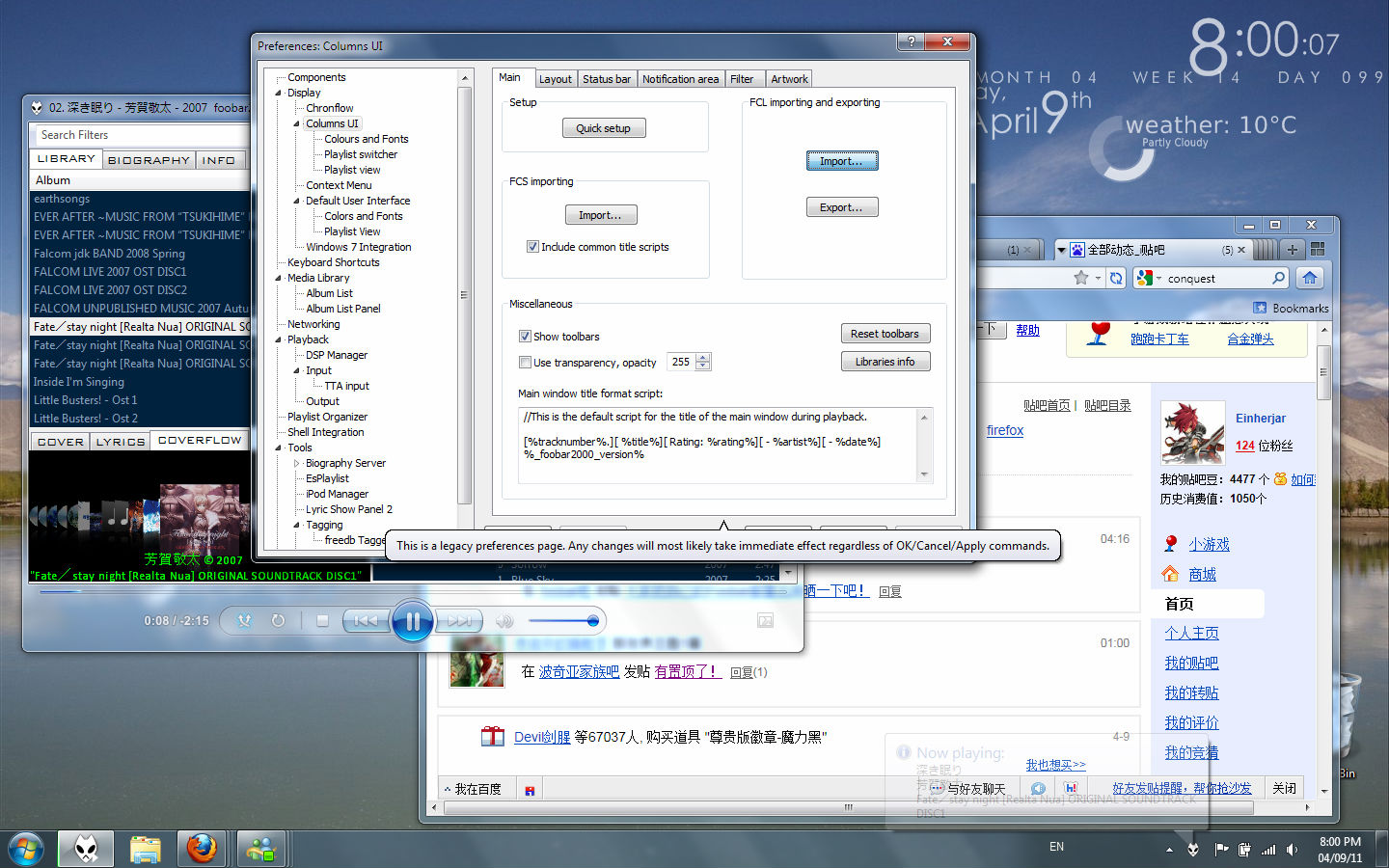Open tab list dropdown arrow beside paw icon
This screenshot has width=1389, height=868.
coord(1061,250)
